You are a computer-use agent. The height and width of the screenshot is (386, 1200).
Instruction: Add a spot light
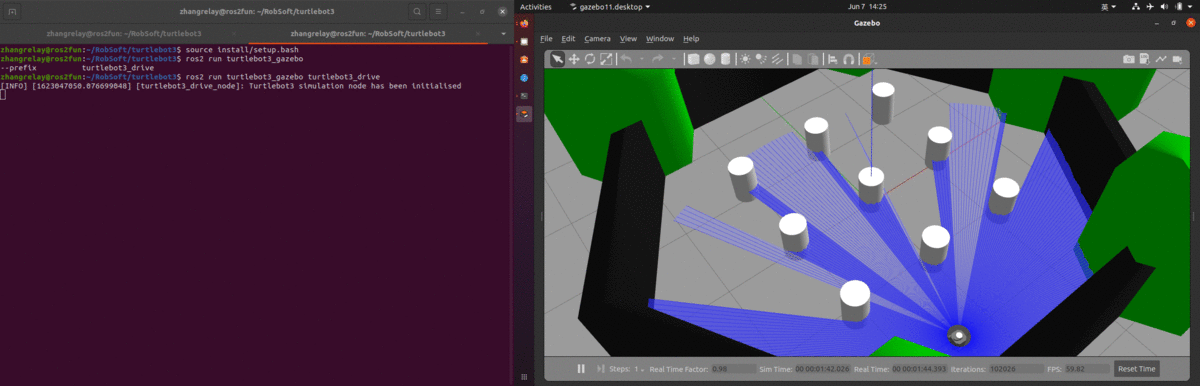click(761, 59)
